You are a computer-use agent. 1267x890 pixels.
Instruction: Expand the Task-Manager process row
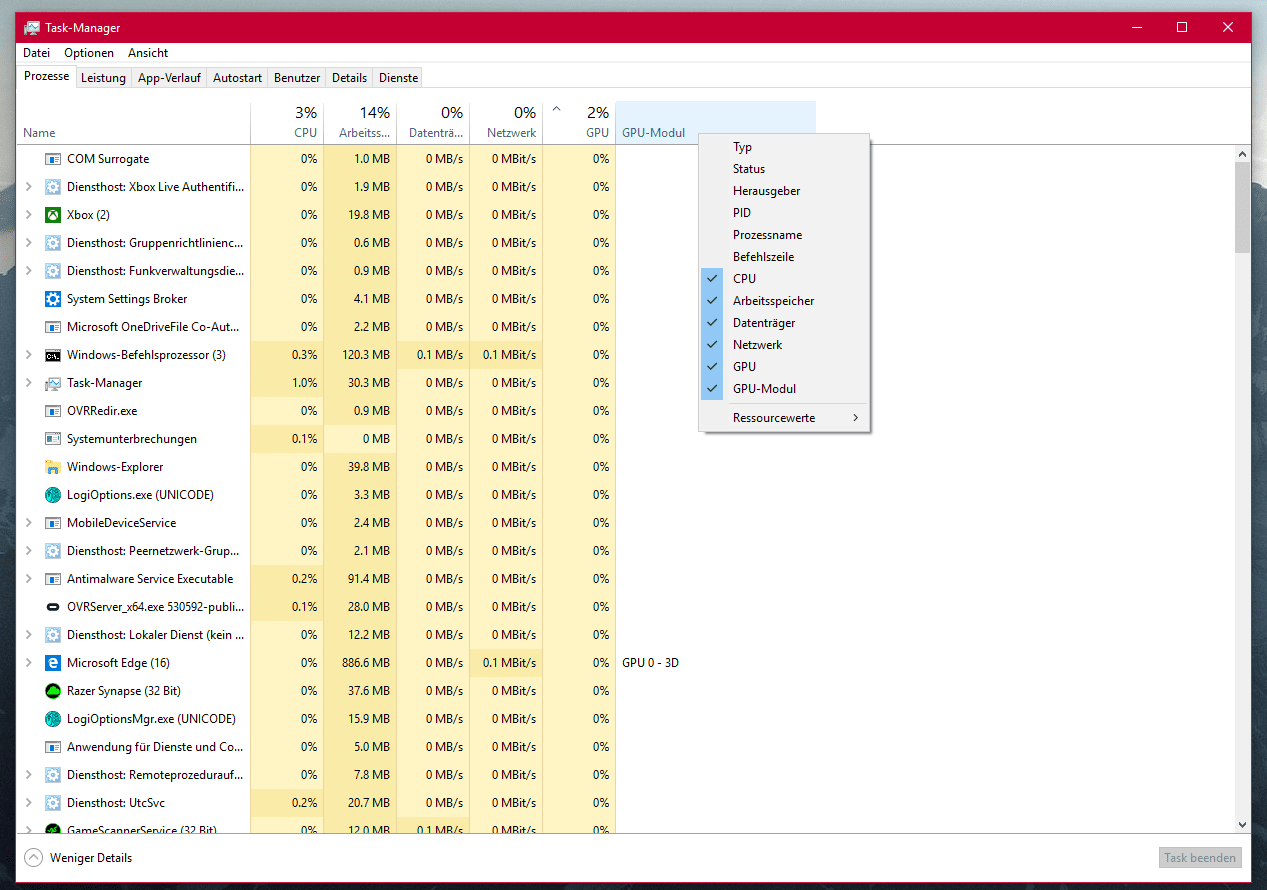click(x=28, y=383)
